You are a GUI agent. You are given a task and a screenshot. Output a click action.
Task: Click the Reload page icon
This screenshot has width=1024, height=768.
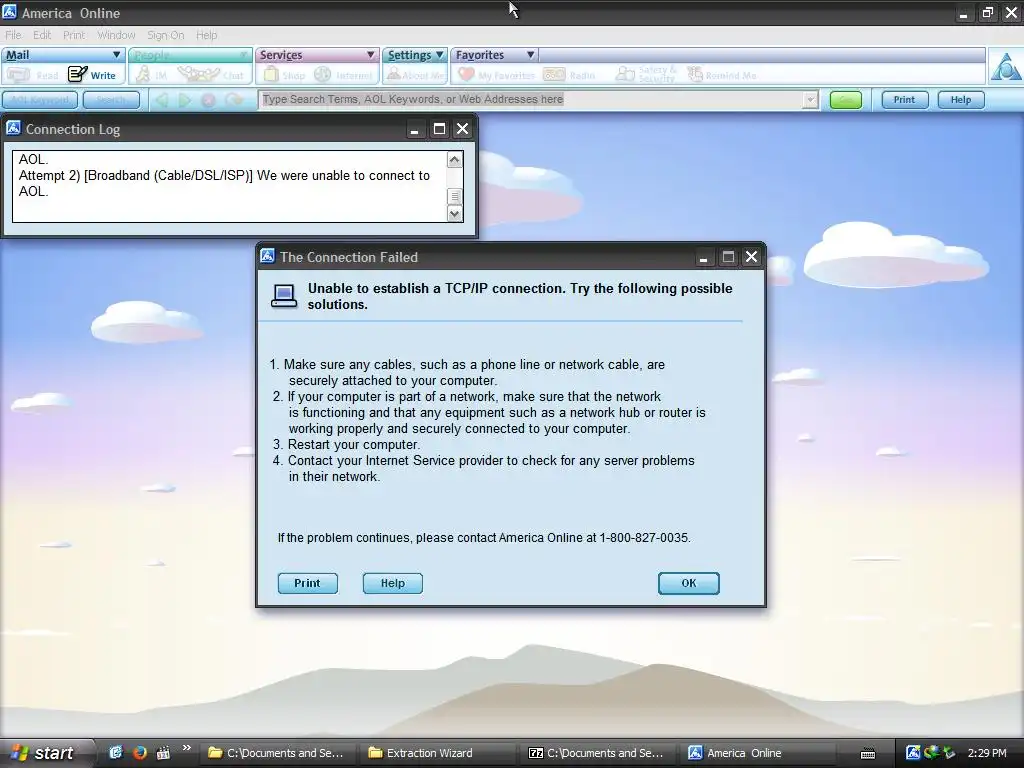pyautogui.click(x=234, y=100)
